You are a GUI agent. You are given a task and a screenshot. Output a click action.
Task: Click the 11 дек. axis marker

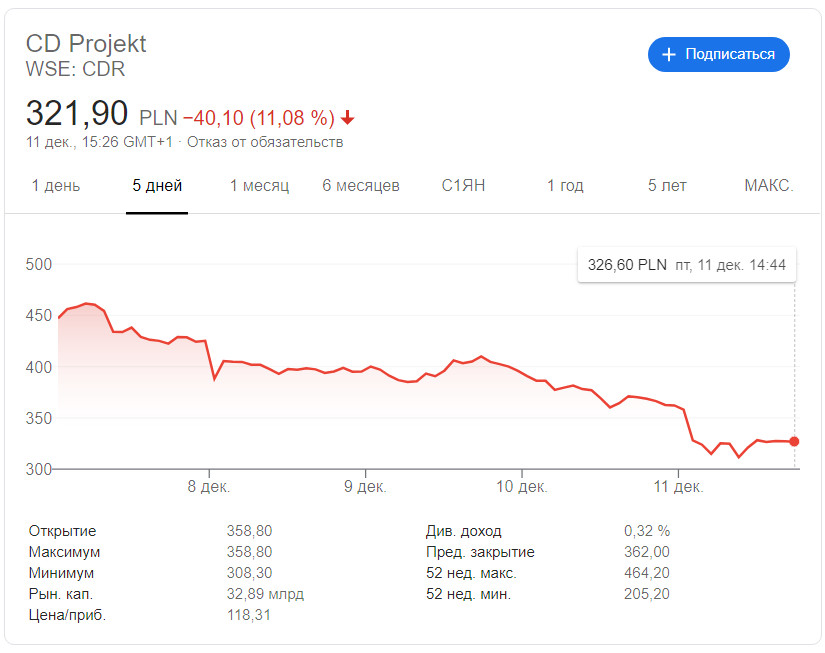(x=678, y=486)
